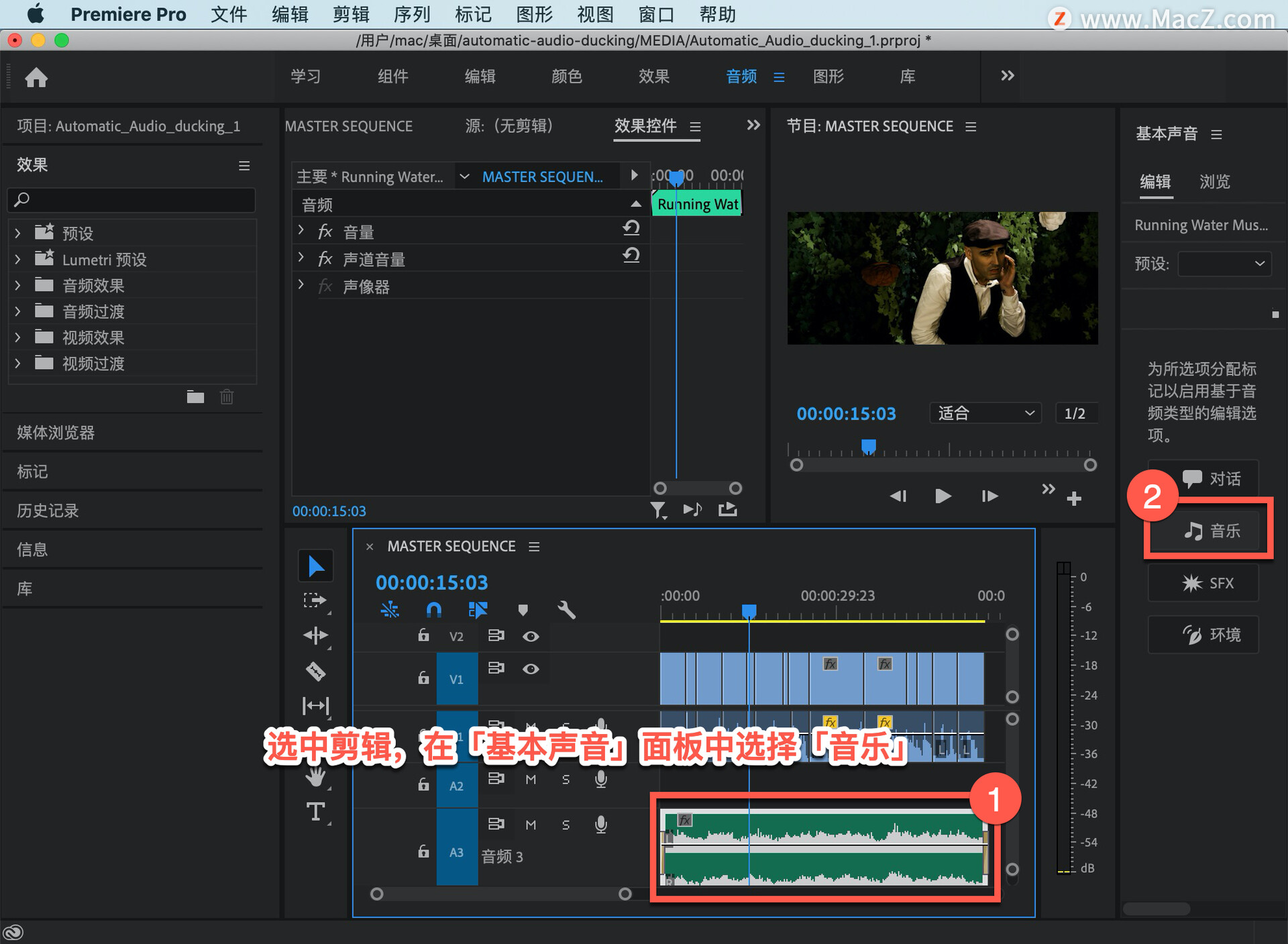The width and height of the screenshot is (1288, 944).
Task: Open the 适合 zoom level dropdown
Action: (985, 413)
